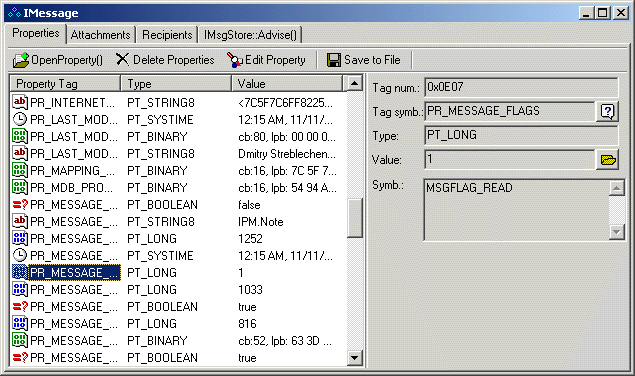Switch to the Properties tab

tap(36, 33)
